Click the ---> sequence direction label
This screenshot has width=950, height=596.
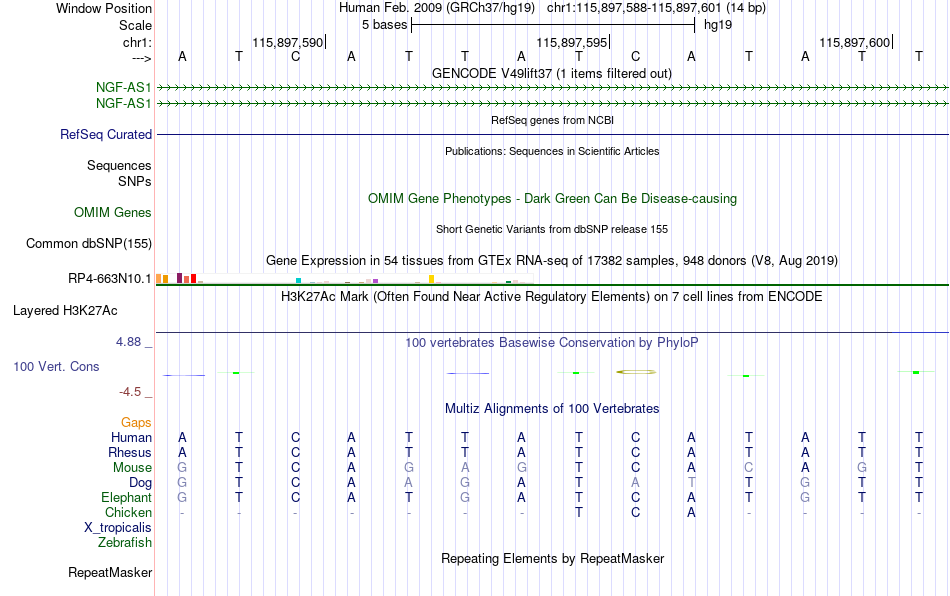(142, 58)
